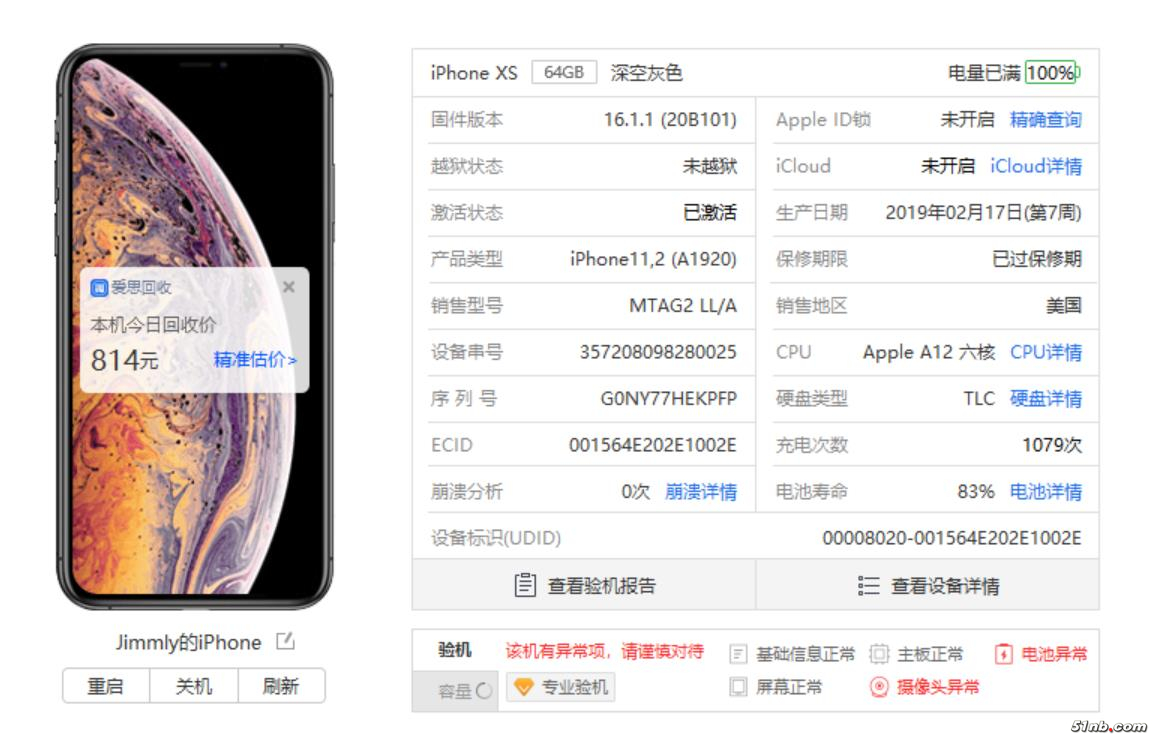This screenshot has width=1154, height=739.
Task: Click the 摄像头异常 camera warning icon
Action: click(879, 687)
